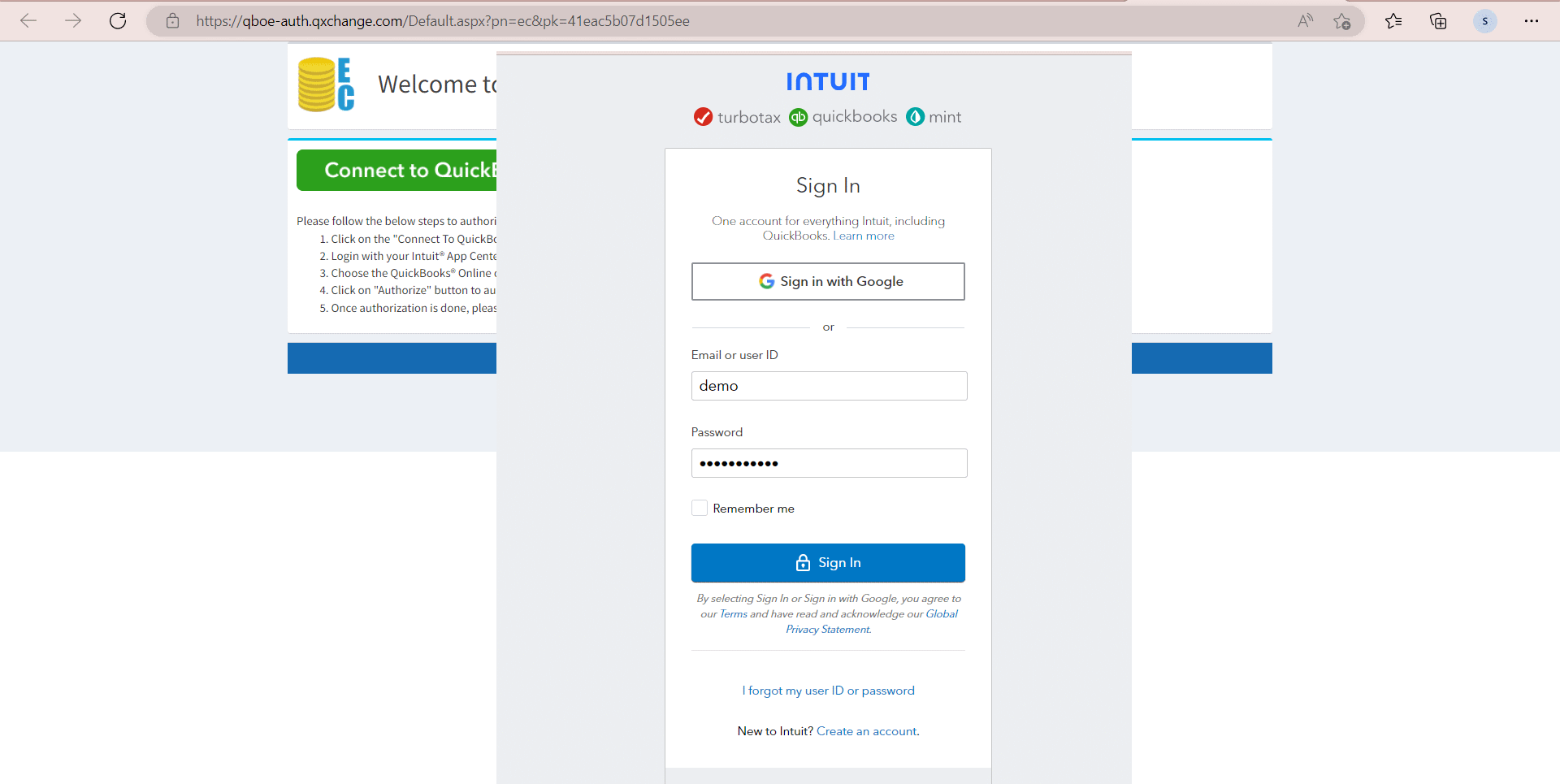
Task: Open the Global Privacy Statement link
Action: coord(872,622)
